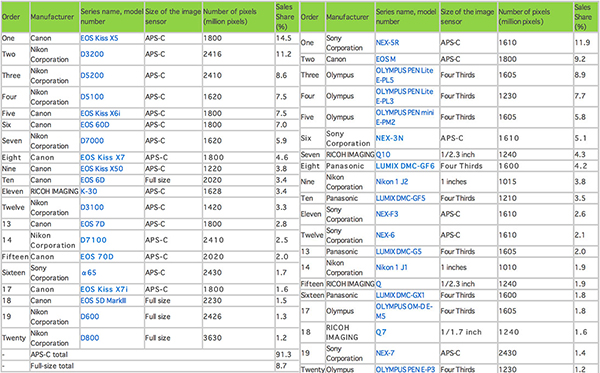Open the Canon EOS M link

pyautogui.click(x=385, y=59)
